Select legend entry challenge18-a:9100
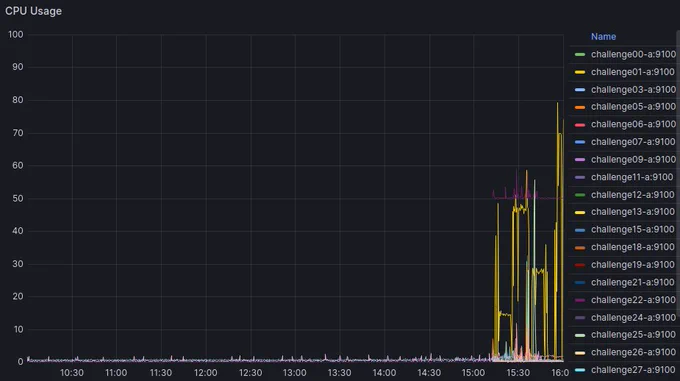Viewport: 680px width, 381px height. [x=633, y=247]
